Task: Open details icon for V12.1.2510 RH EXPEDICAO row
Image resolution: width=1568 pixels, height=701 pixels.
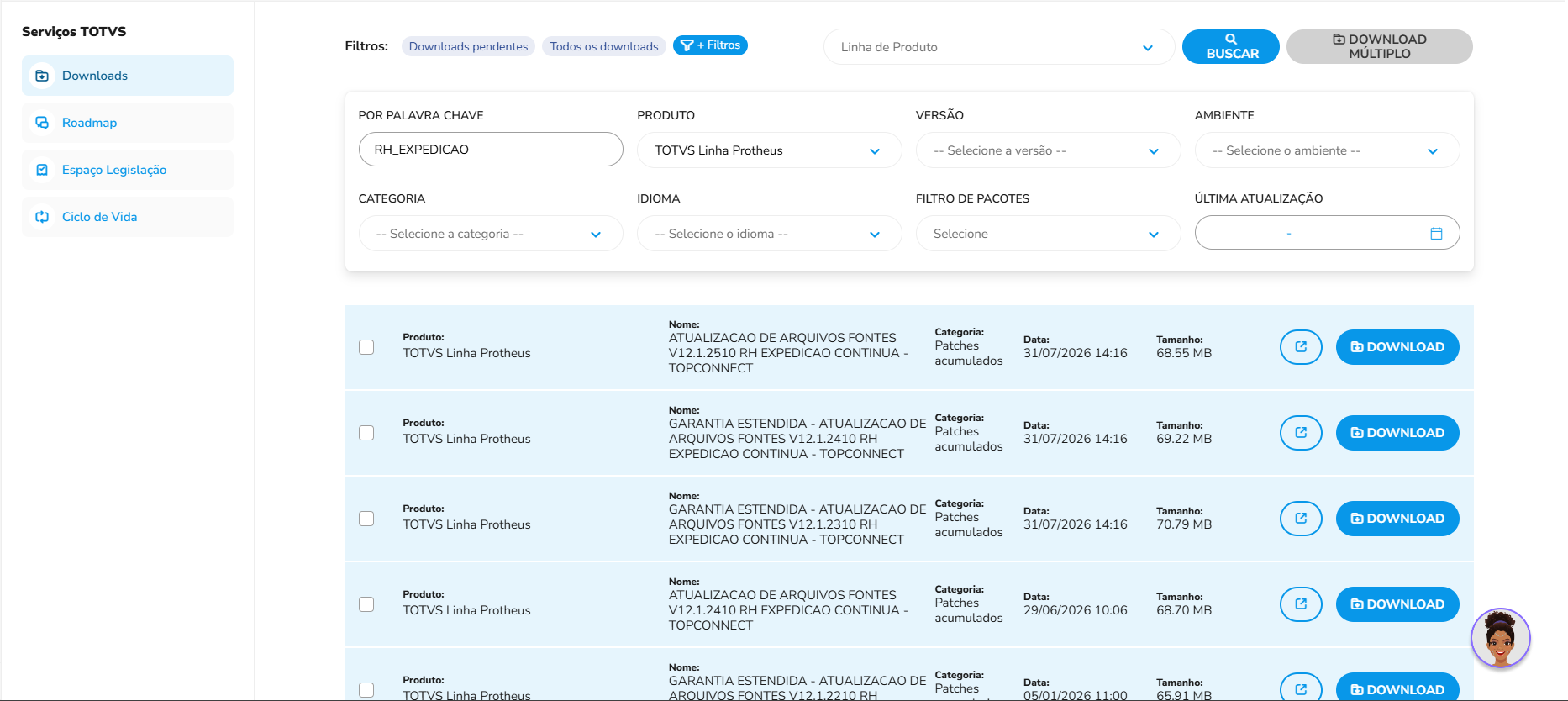Action: (1301, 347)
